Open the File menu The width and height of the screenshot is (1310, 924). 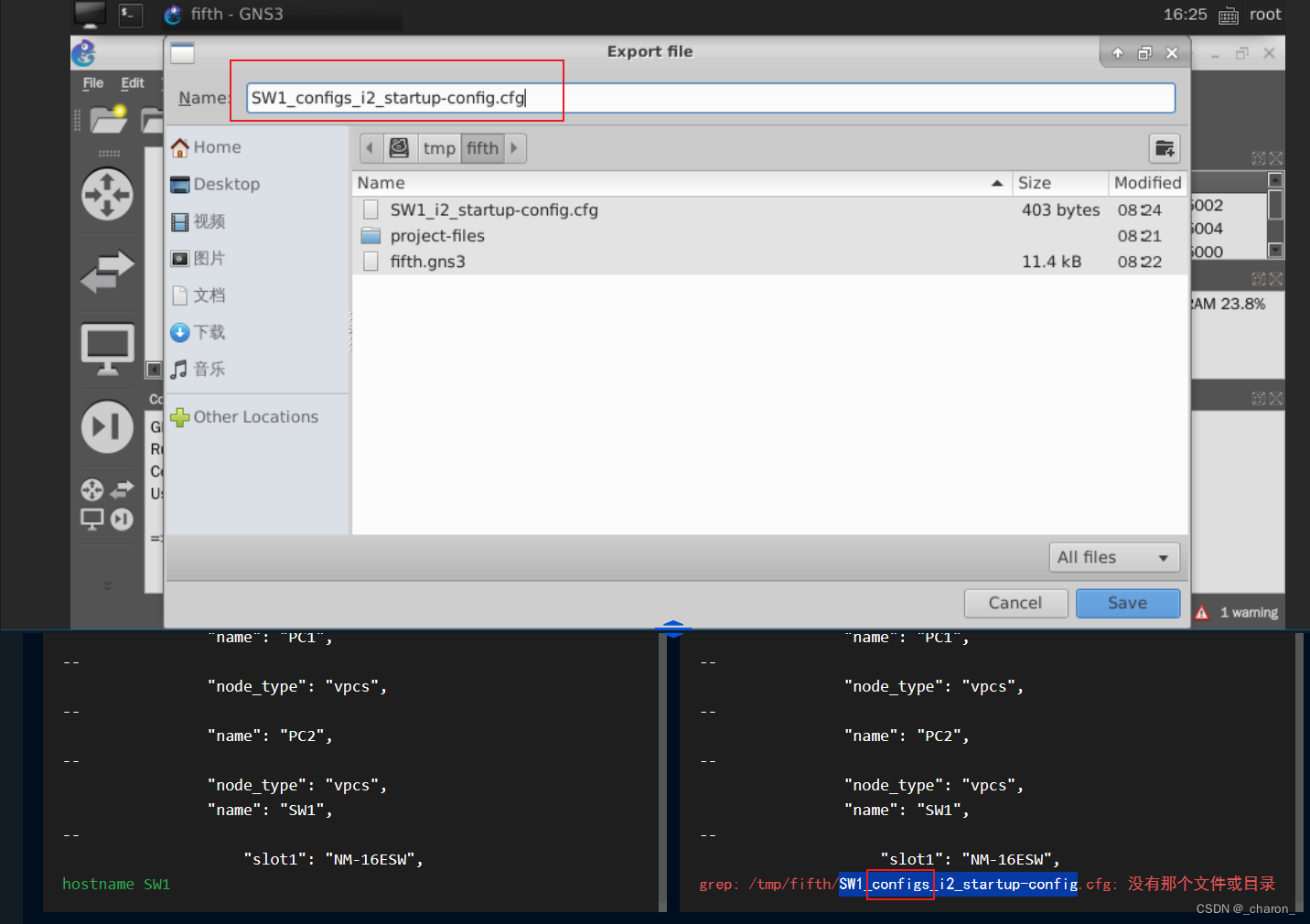[x=92, y=82]
